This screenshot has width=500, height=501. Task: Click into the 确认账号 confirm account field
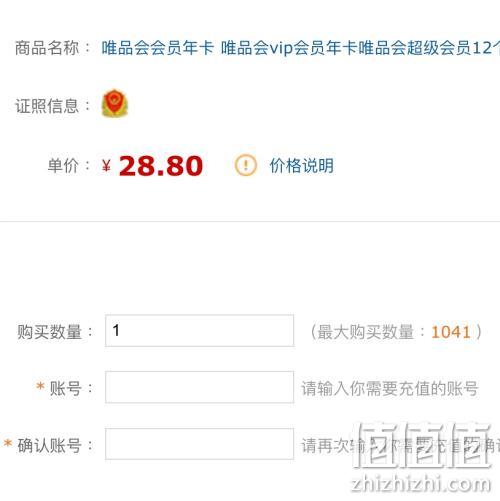tap(199, 444)
